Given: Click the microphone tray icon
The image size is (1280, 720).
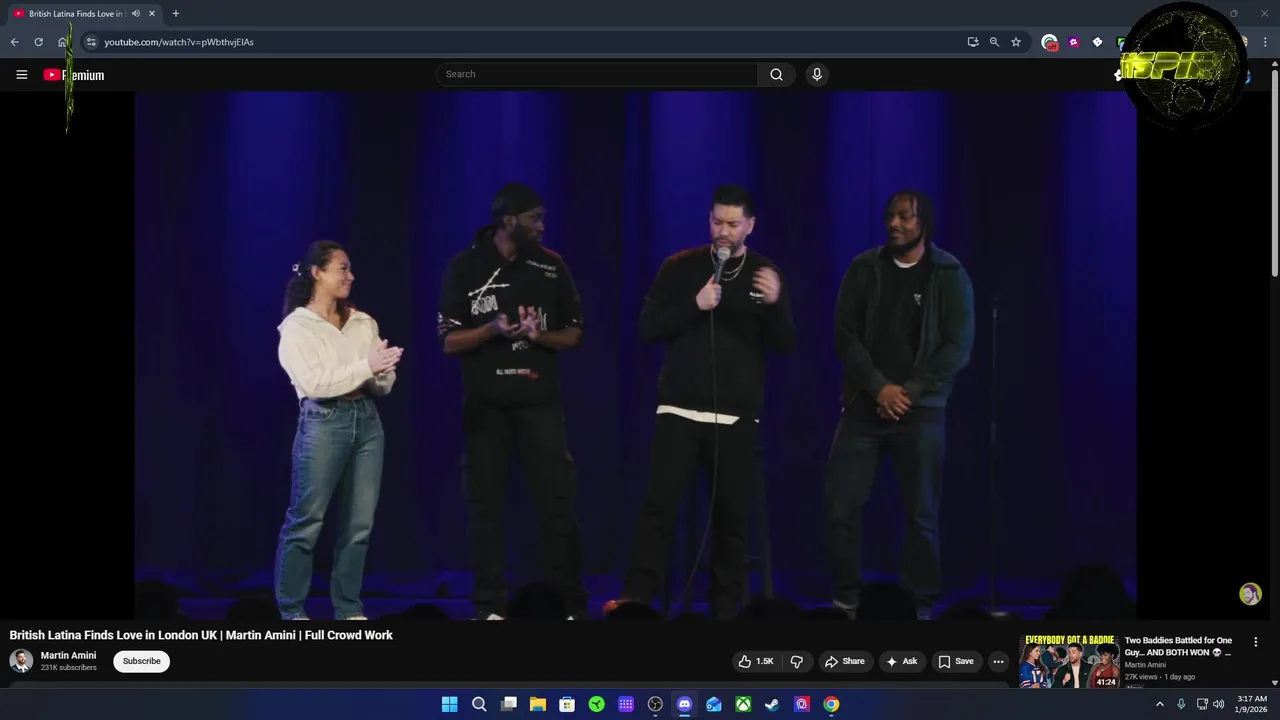Looking at the screenshot, I should coord(1181,704).
